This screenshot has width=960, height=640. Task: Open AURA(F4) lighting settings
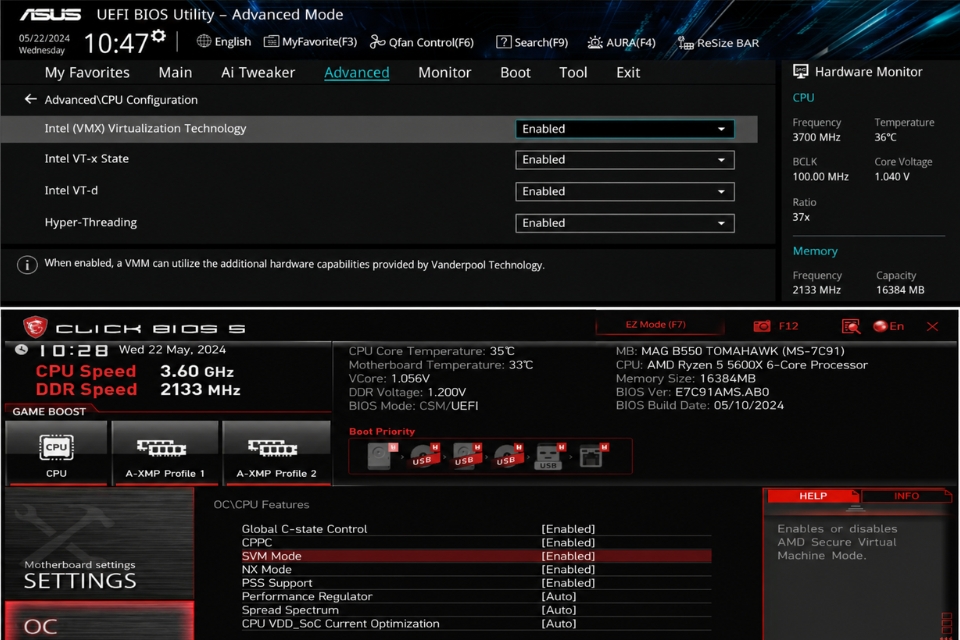(621, 42)
